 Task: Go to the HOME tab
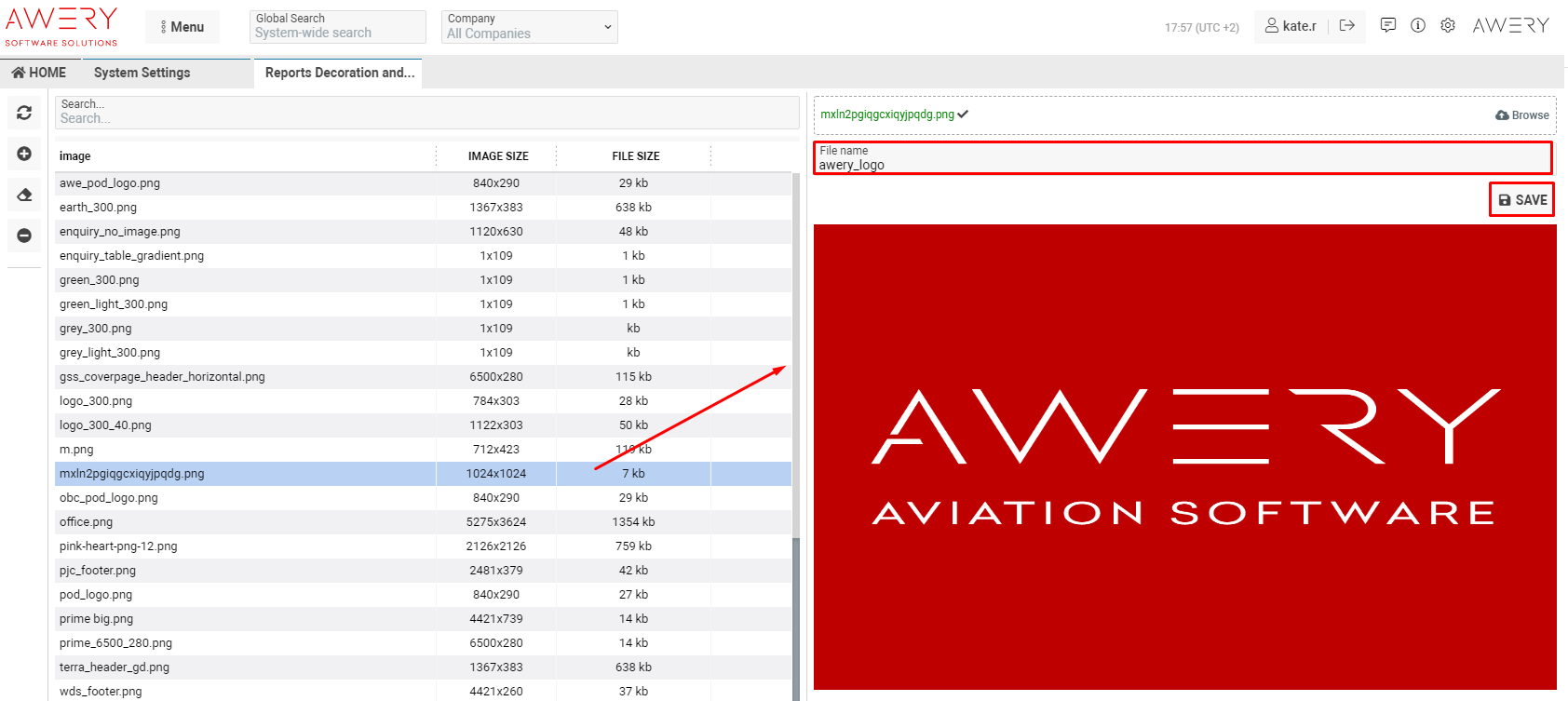pyautogui.click(x=39, y=73)
